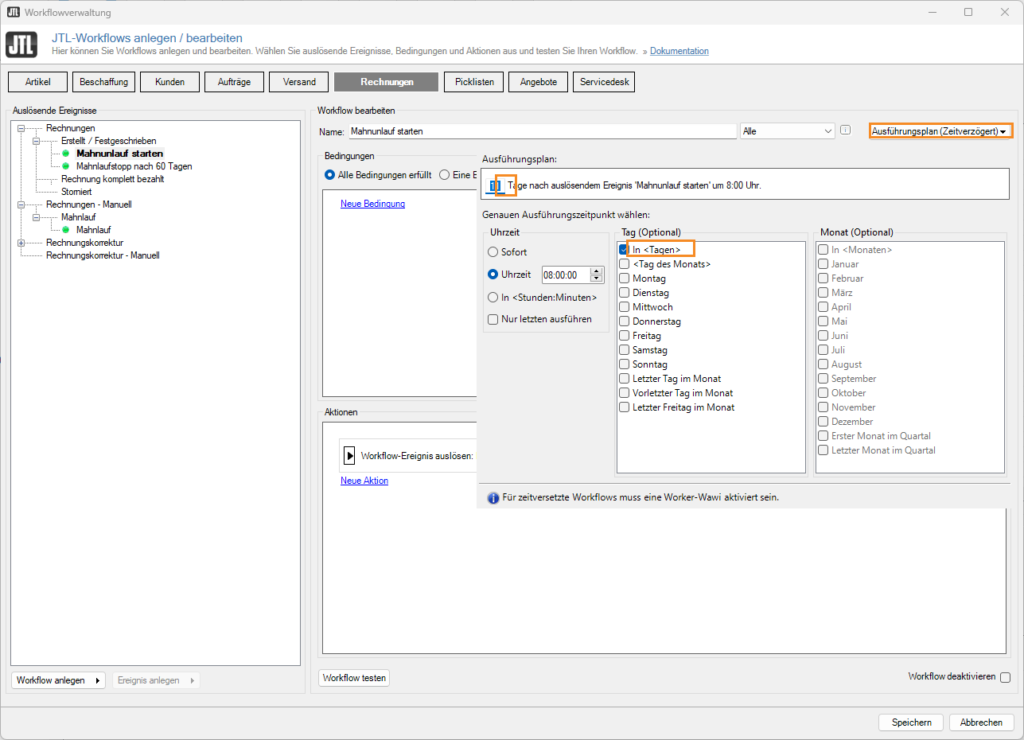Switch to the Picklisten tab

tap(473, 81)
